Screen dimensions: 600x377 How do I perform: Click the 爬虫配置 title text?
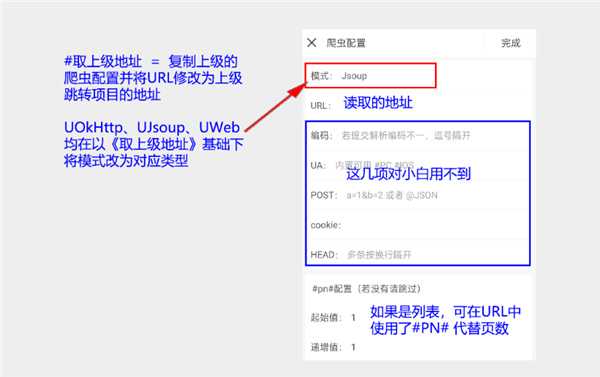(346, 43)
